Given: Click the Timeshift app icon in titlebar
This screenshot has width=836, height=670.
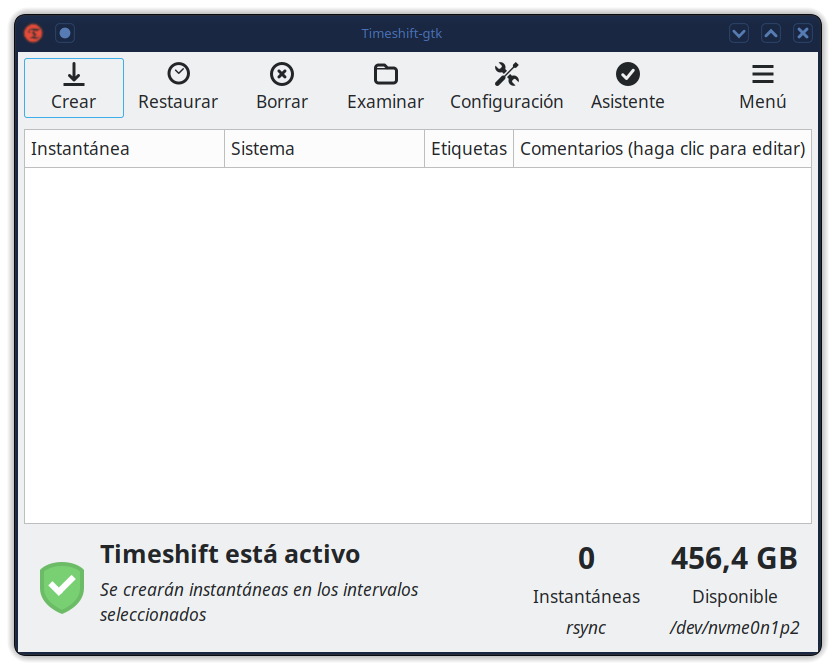Looking at the screenshot, I should point(34,33).
